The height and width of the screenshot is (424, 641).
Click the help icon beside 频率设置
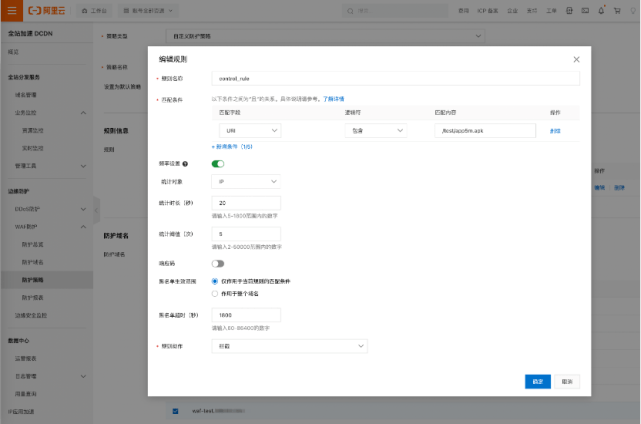(x=186, y=163)
